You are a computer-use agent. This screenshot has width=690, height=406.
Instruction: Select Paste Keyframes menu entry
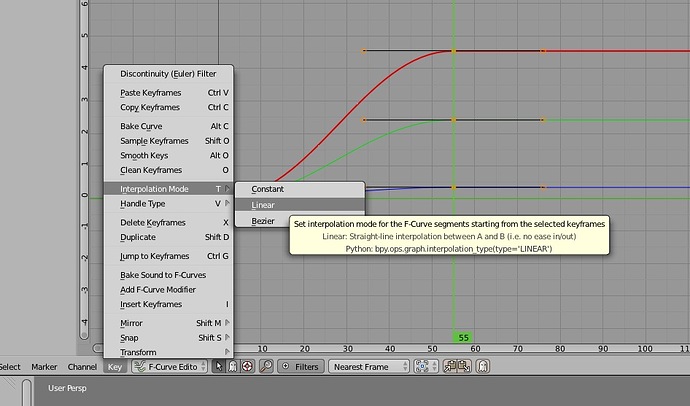point(168,93)
